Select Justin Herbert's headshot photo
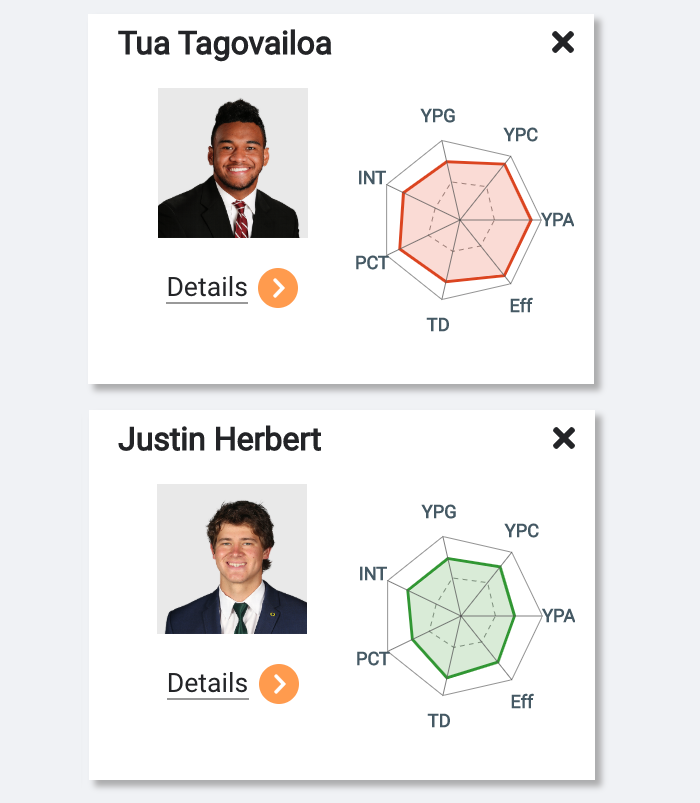This screenshot has width=700, height=803. pos(232,559)
